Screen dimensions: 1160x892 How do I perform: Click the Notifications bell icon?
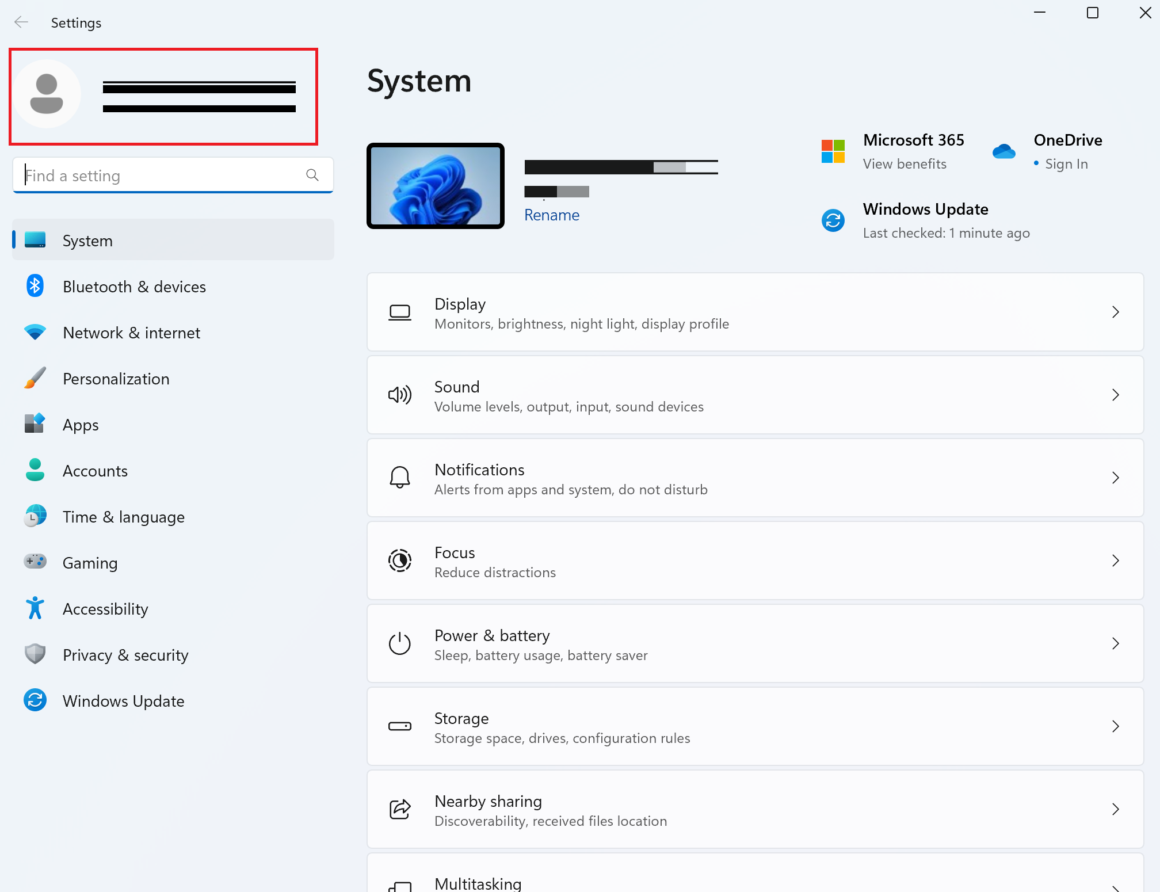[400, 477]
